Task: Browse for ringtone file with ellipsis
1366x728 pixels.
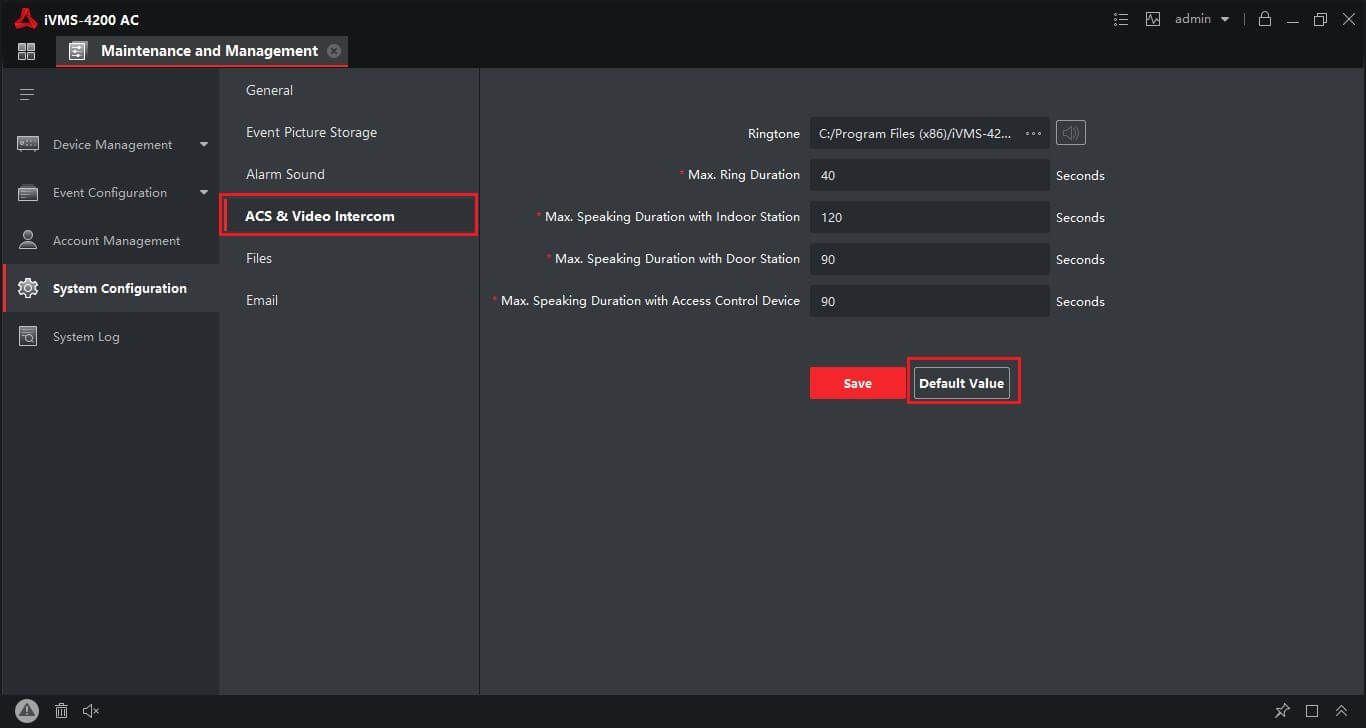Action: 1034,133
